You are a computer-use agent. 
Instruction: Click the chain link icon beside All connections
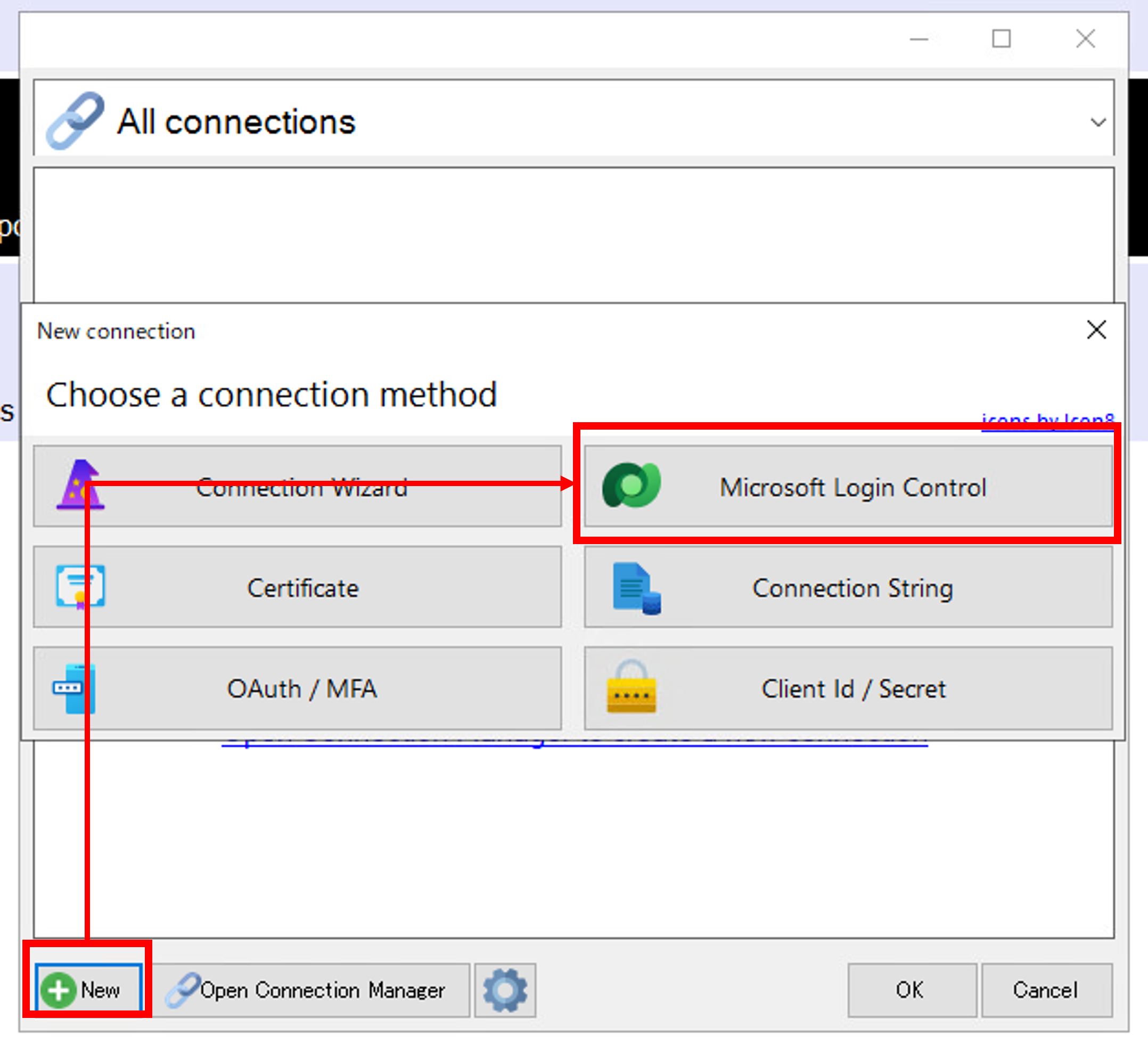point(75,120)
